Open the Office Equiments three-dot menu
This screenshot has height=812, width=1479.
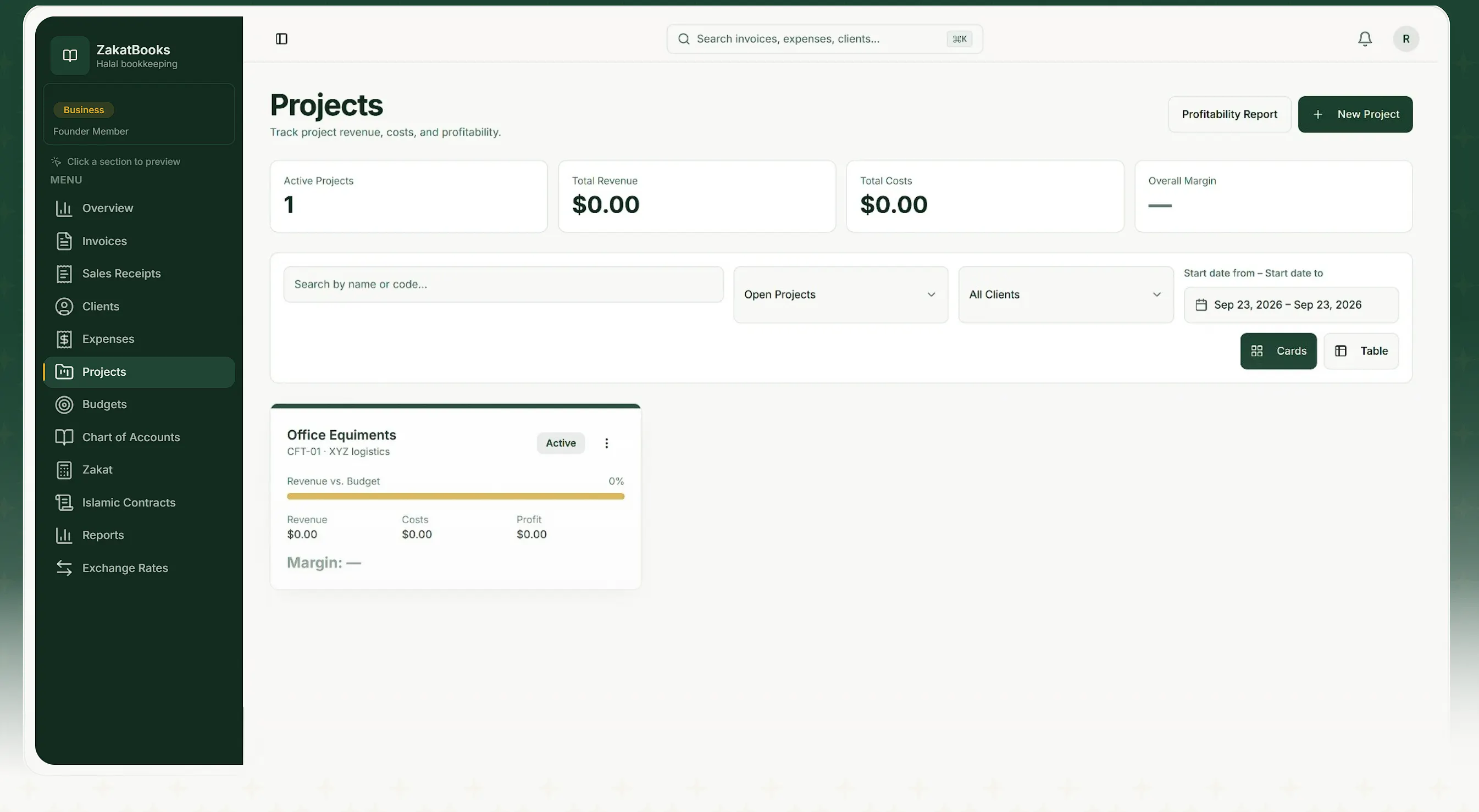tap(606, 442)
